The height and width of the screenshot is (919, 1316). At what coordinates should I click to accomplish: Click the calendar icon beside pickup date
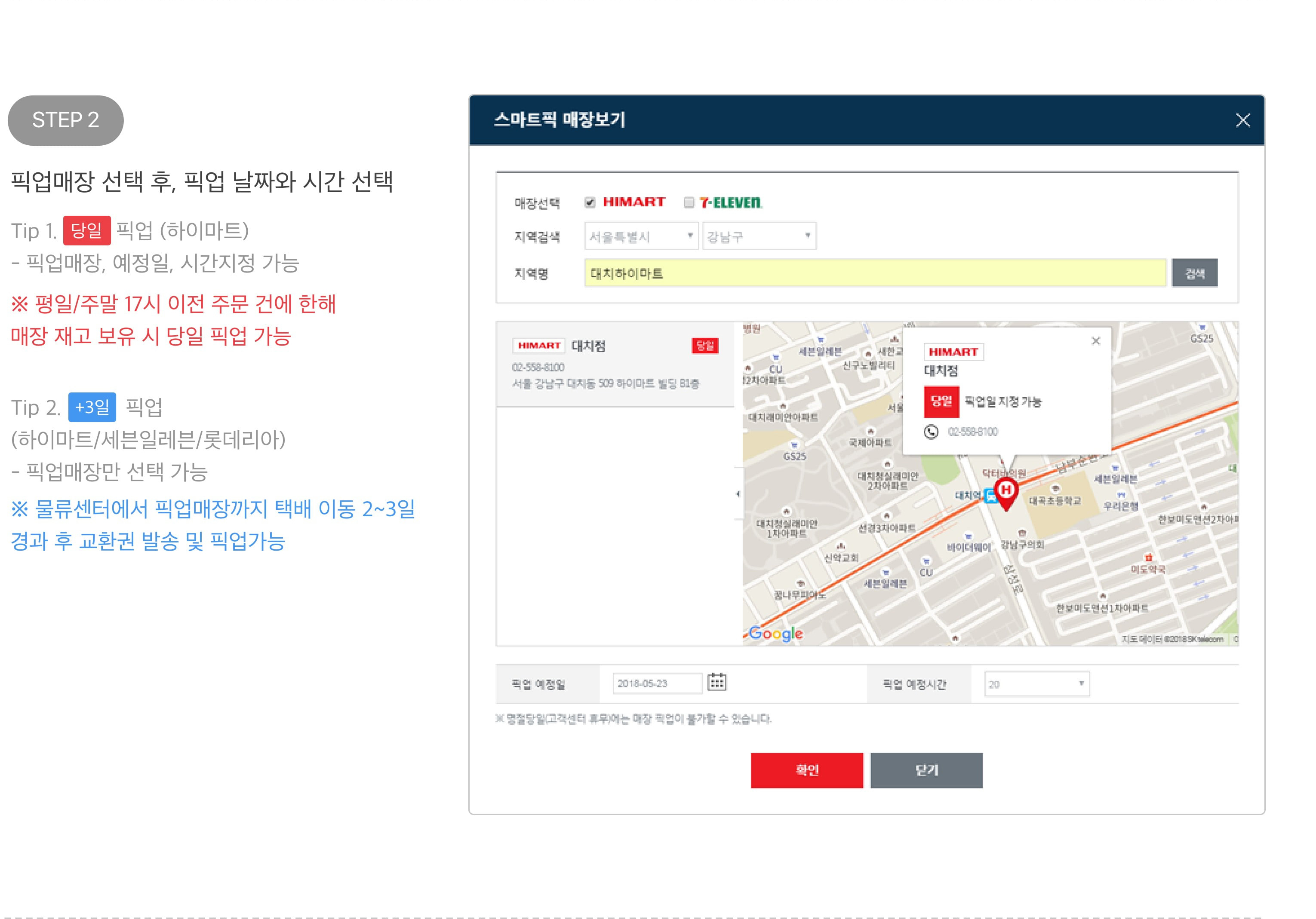pyautogui.click(x=716, y=682)
